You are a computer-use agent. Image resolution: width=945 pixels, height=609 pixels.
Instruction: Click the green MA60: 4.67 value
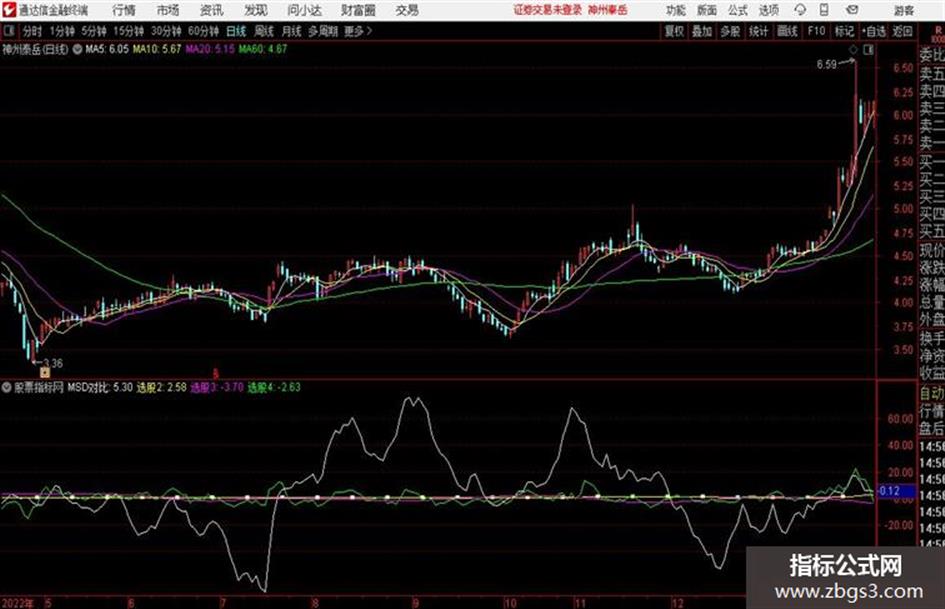[263, 49]
